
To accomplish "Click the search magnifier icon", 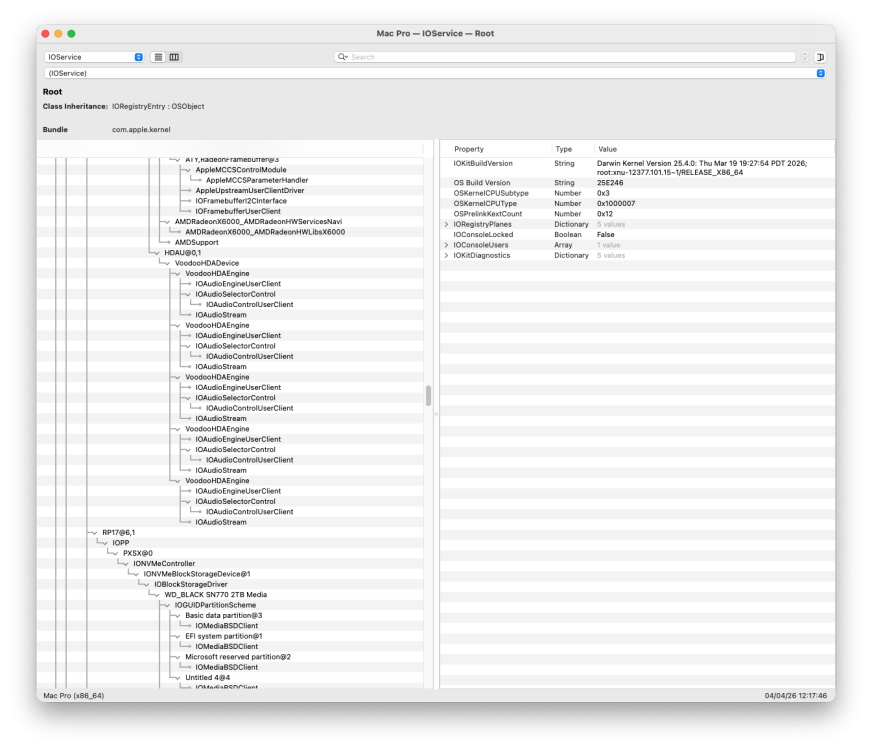I will click(x=343, y=57).
